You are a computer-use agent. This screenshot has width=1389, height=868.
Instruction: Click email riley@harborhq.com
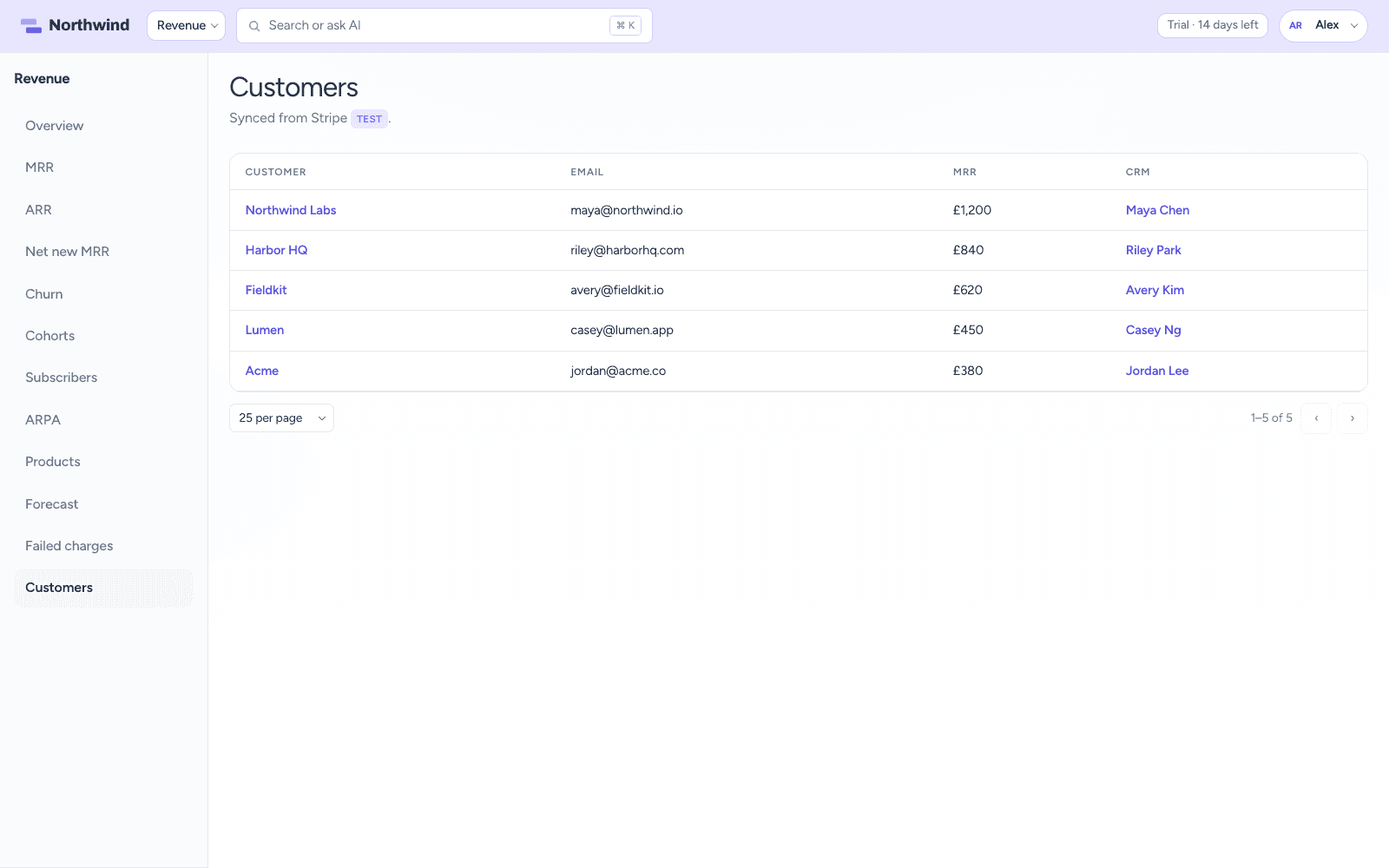[628, 250]
